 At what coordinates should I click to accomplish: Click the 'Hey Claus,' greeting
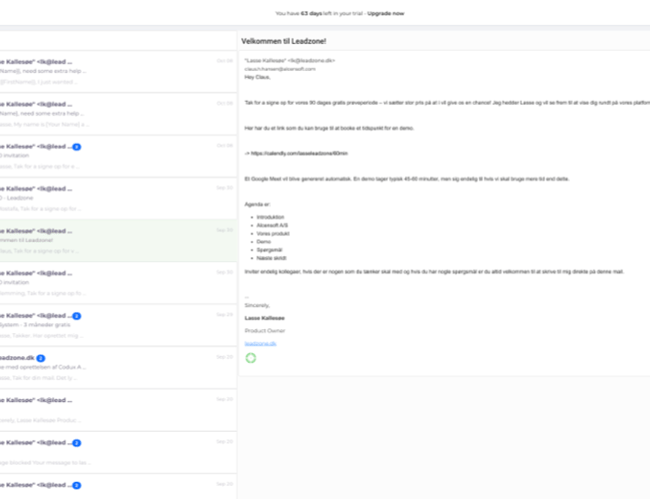click(257, 77)
